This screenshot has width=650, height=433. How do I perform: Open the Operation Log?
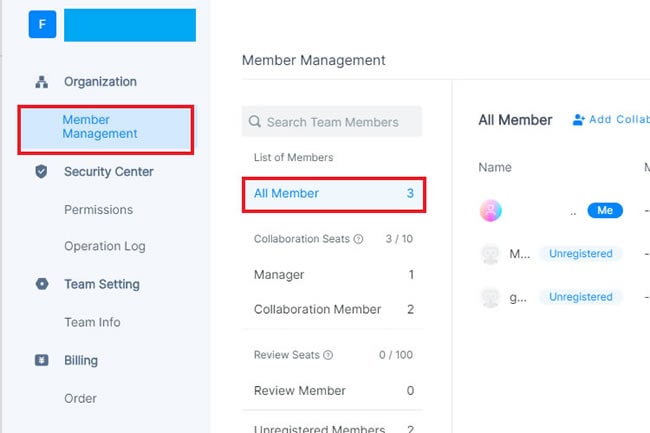(105, 246)
